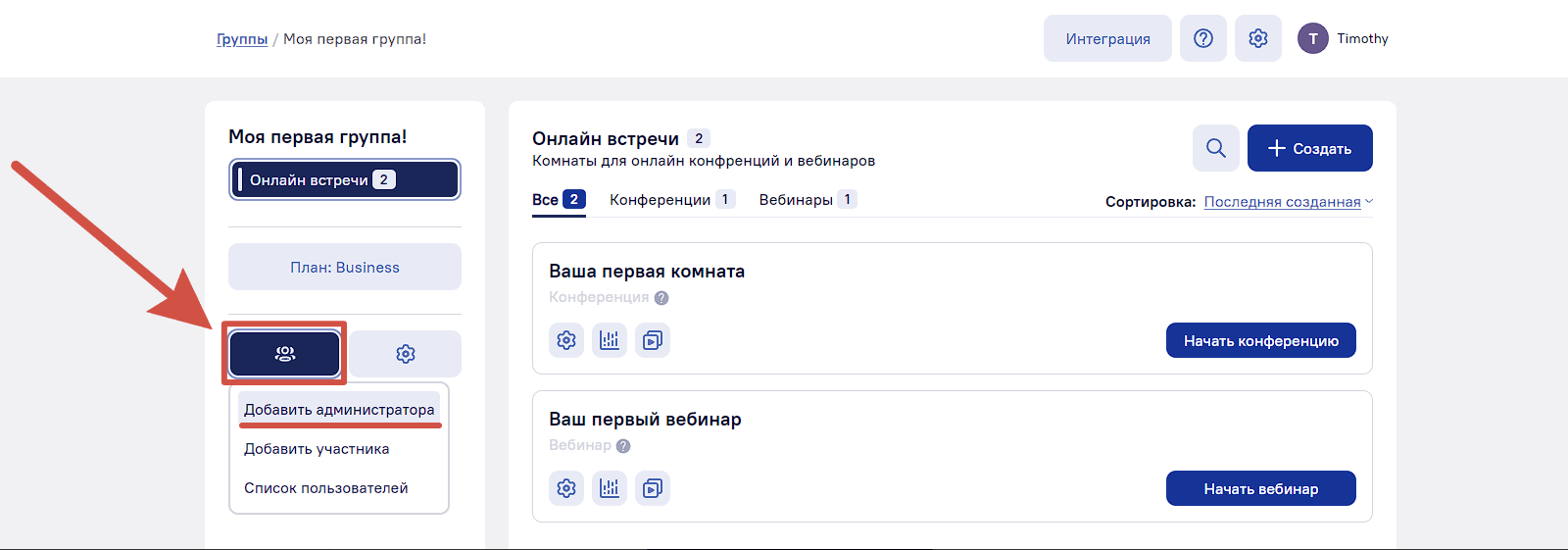Select Добавить администратора menu item
Image resolution: width=1568 pixels, height=550 pixels.
[339, 410]
